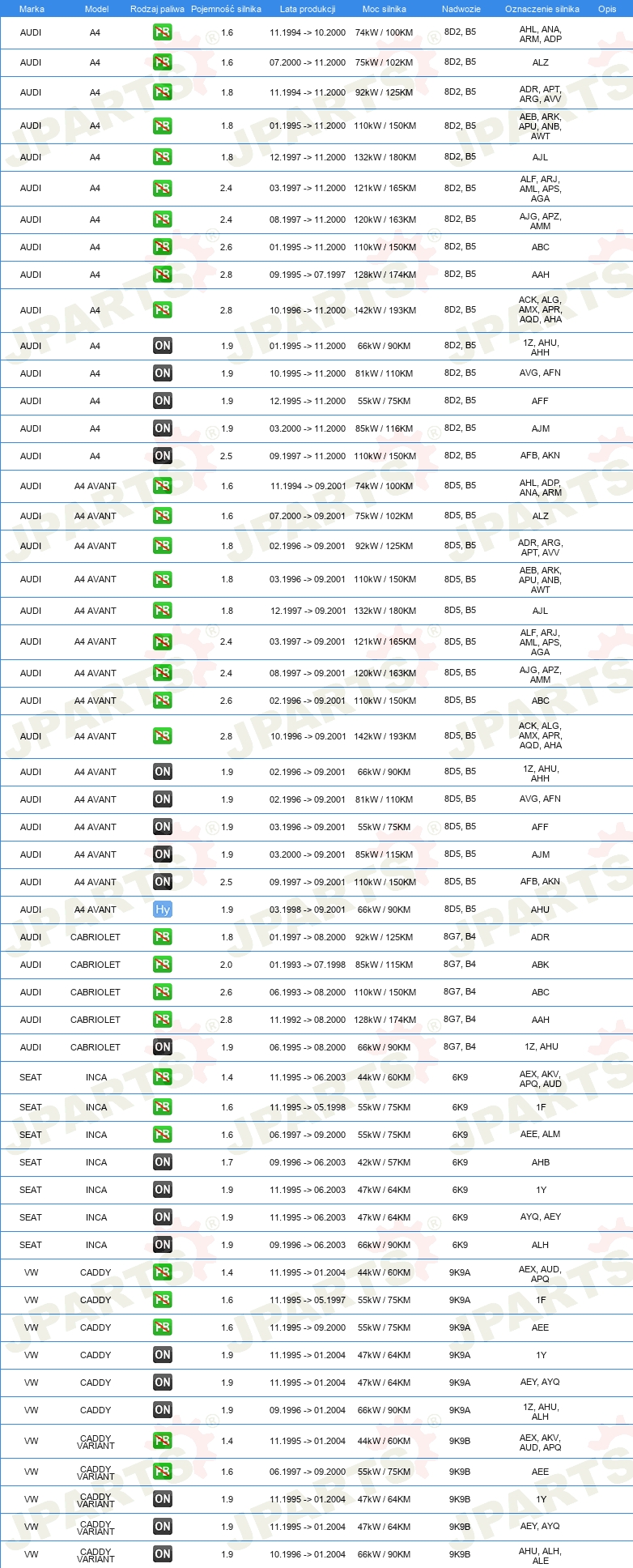Image resolution: width=633 pixels, height=1568 pixels.
Task: Click the Marka column header
Action: [x=32, y=9]
